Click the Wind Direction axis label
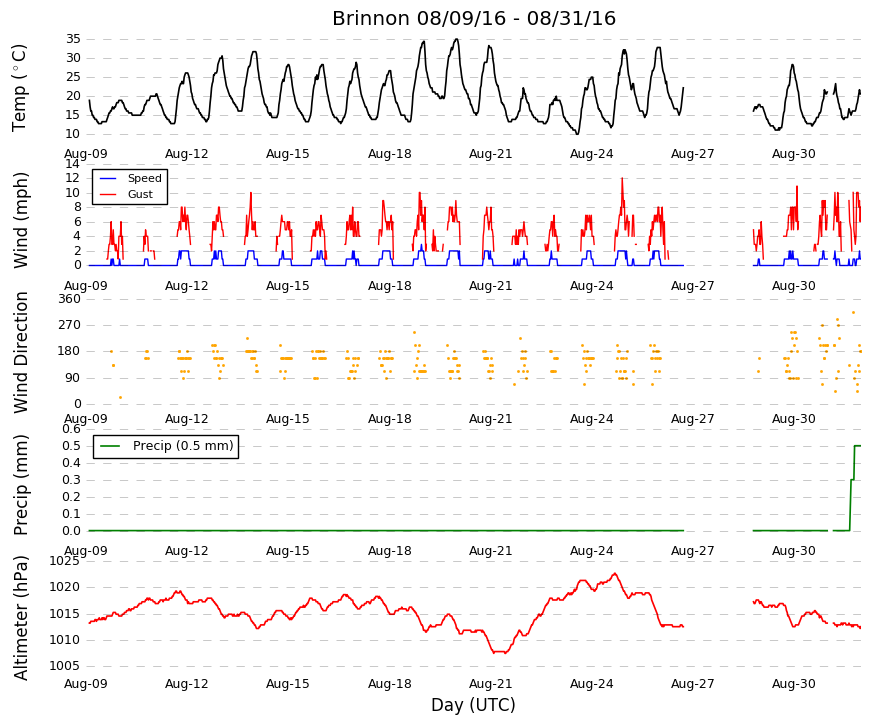The image size is (871, 725). coord(21,352)
